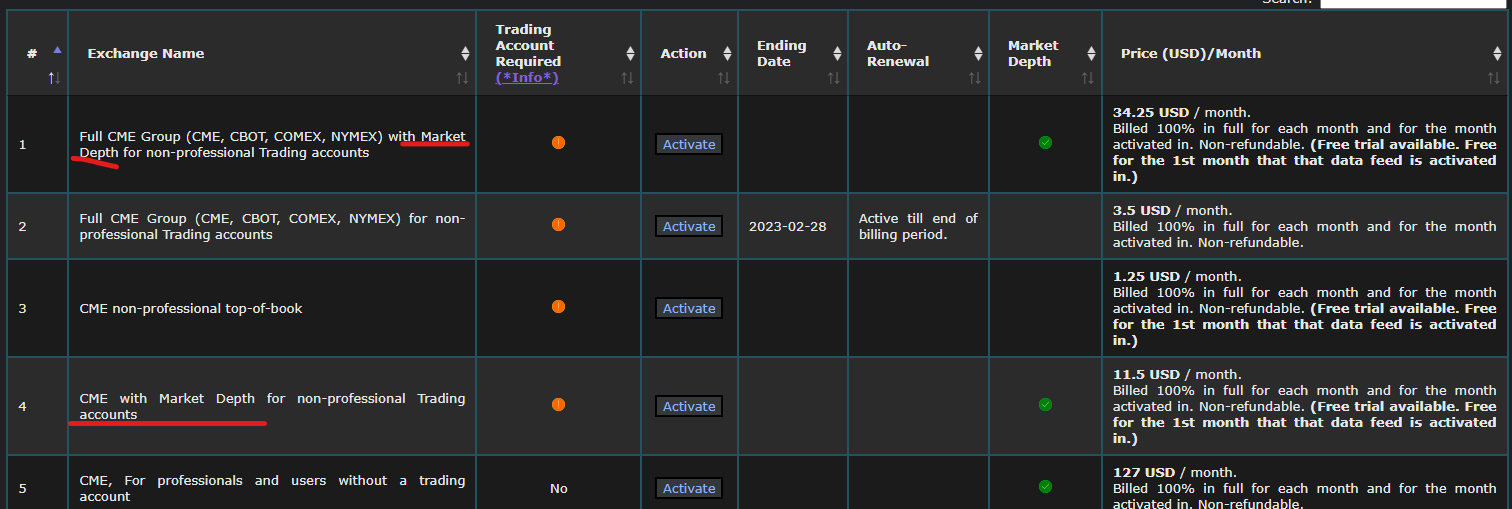Select 'Full CME Group with Market Depth' name

(272, 144)
